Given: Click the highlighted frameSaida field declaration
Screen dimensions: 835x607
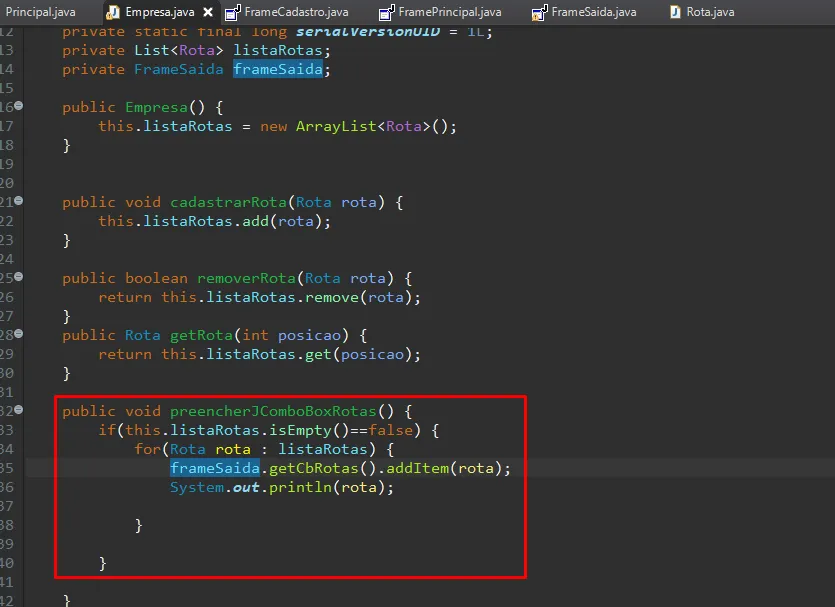Looking at the screenshot, I should [x=278, y=69].
